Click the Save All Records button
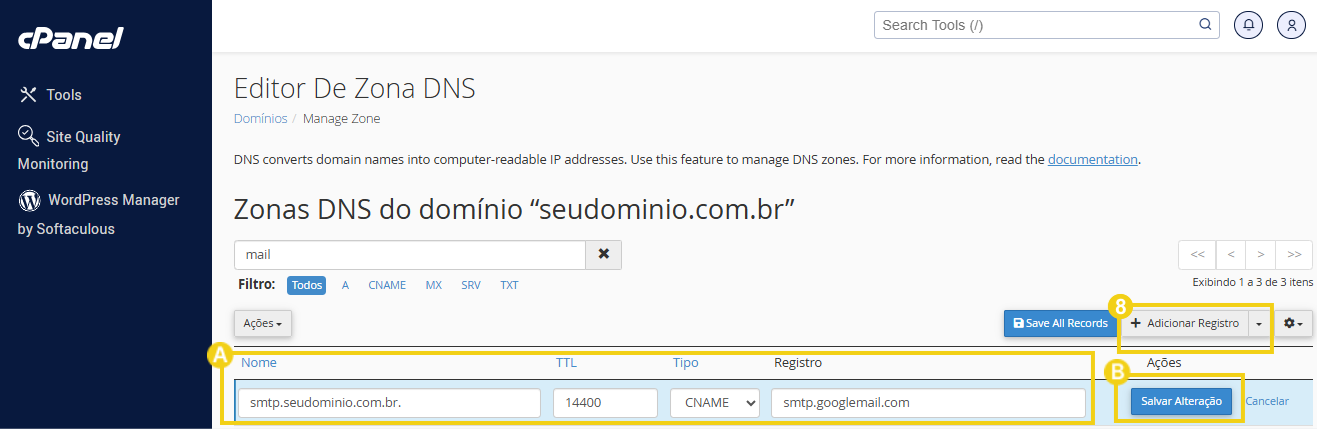 pos(1060,323)
